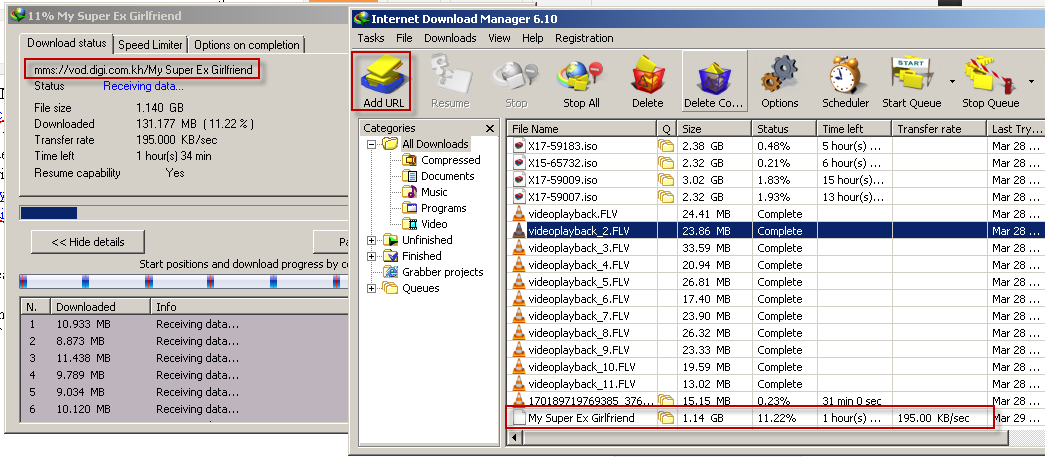1045x457 pixels.
Task: Switch to Options on completion tab
Action: [247, 45]
